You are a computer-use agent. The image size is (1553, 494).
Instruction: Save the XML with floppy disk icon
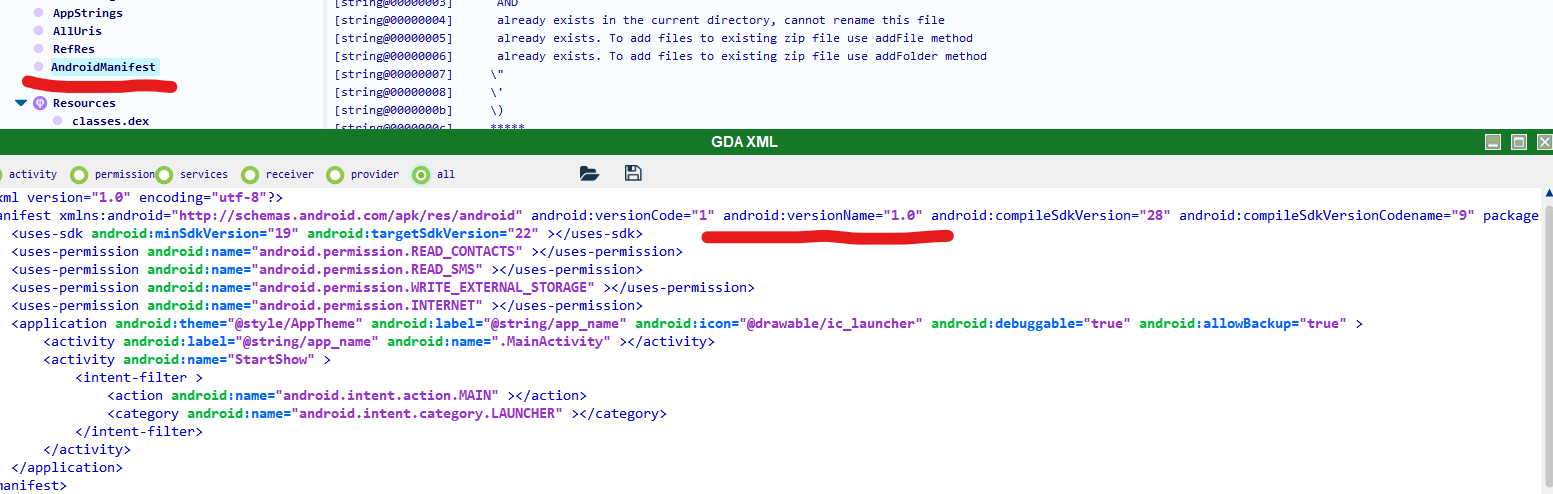point(633,174)
